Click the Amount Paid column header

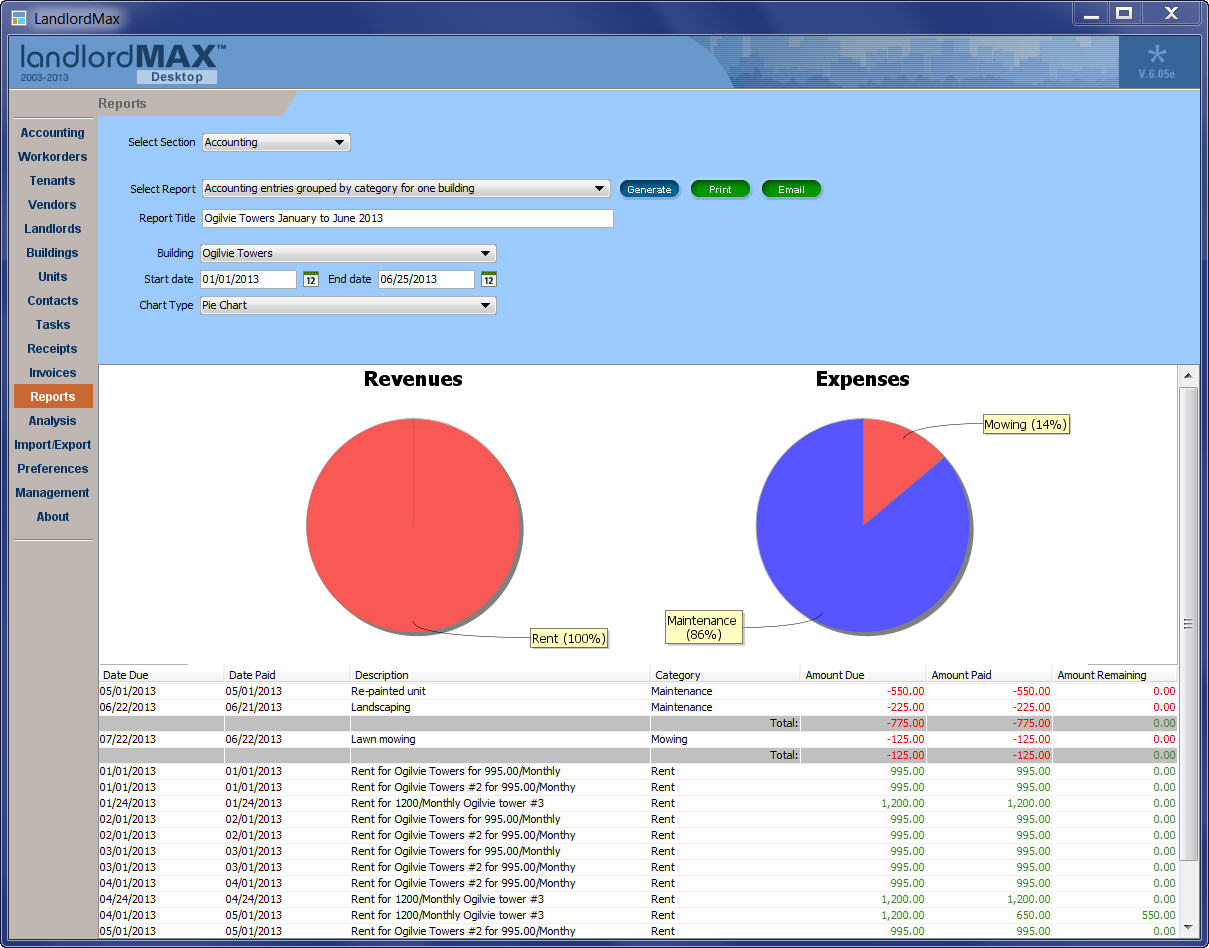(989, 675)
